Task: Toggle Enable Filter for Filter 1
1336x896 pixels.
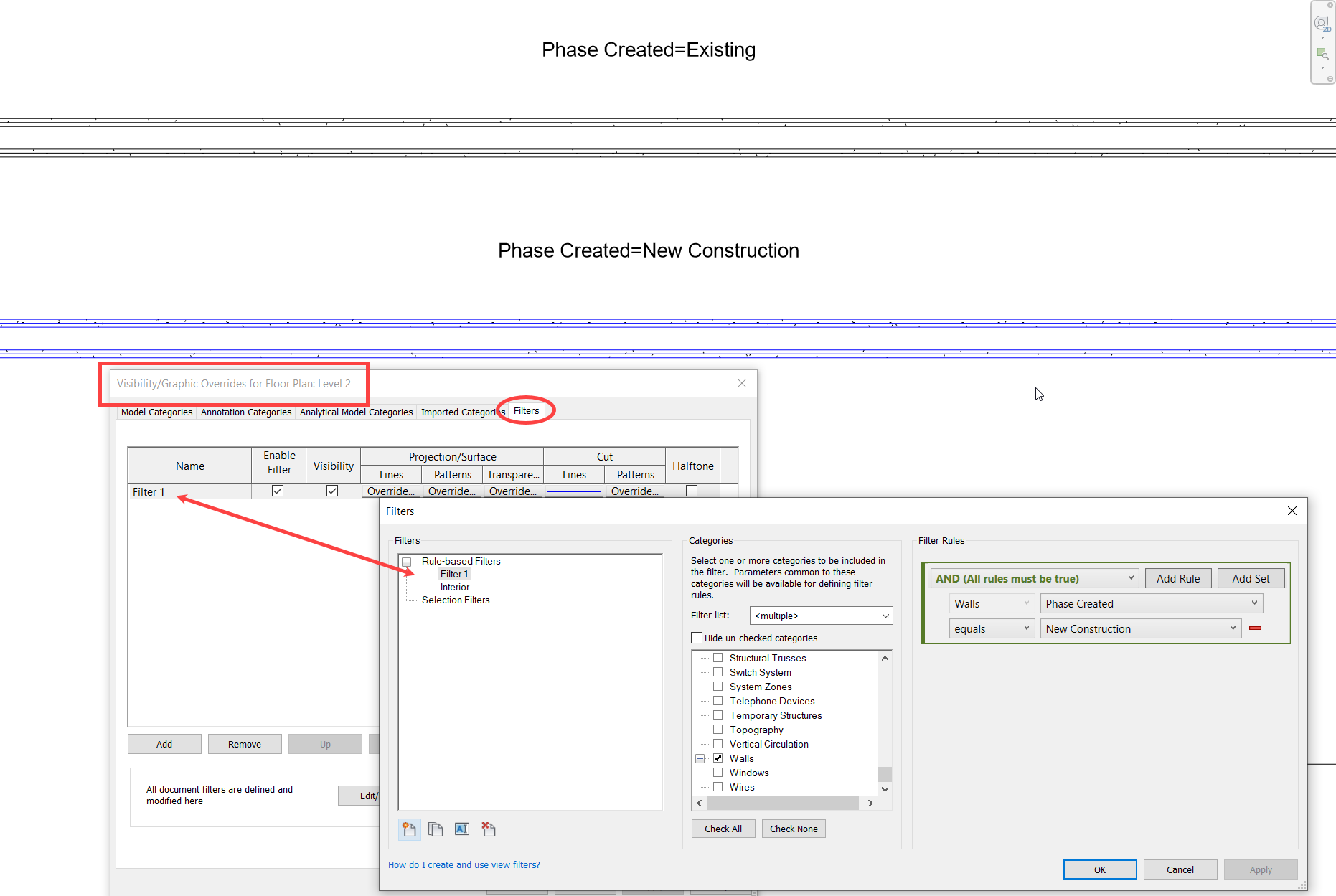Action: (x=277, y=491)
